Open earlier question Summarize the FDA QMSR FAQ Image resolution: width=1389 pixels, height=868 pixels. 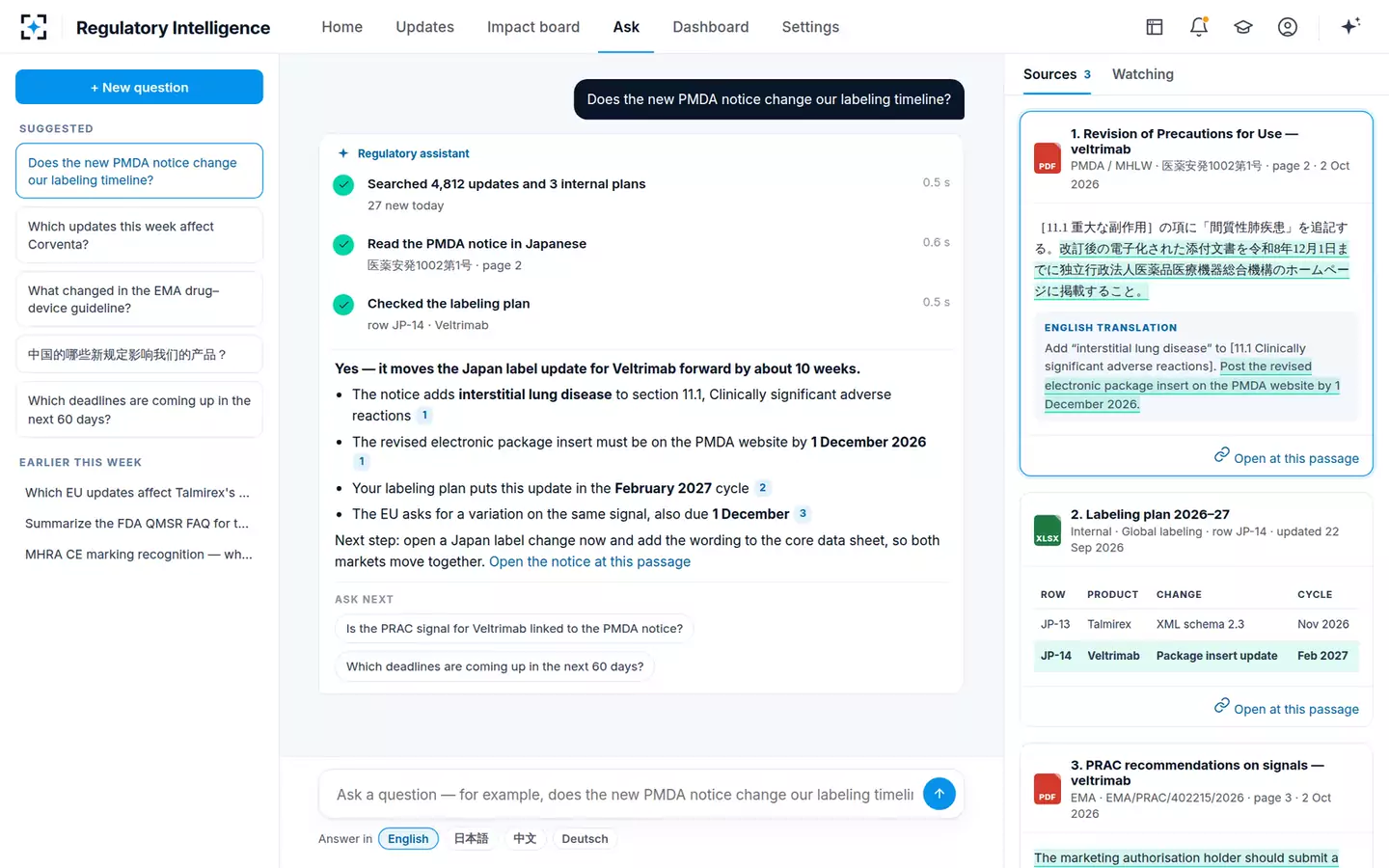(138, 524)
